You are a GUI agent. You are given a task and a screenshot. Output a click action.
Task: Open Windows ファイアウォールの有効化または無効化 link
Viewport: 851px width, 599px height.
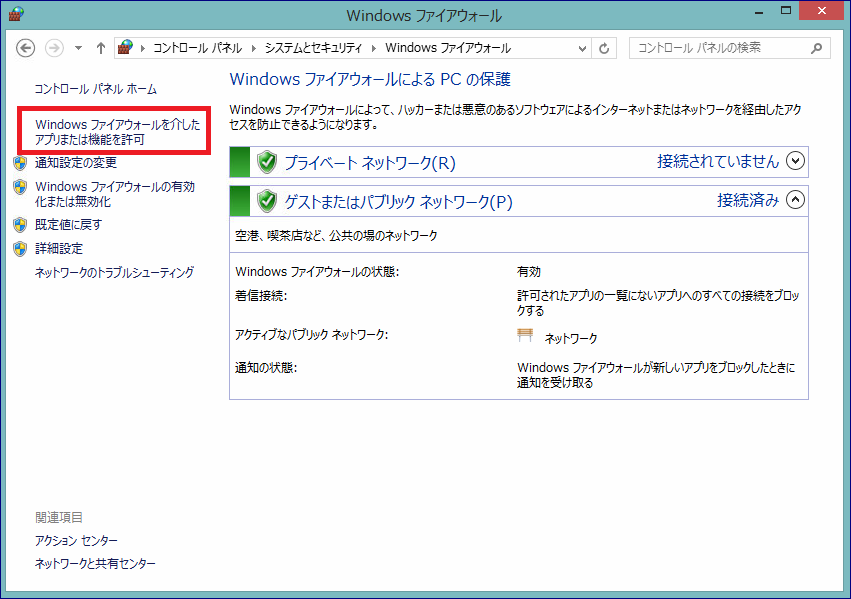point(115,194)
